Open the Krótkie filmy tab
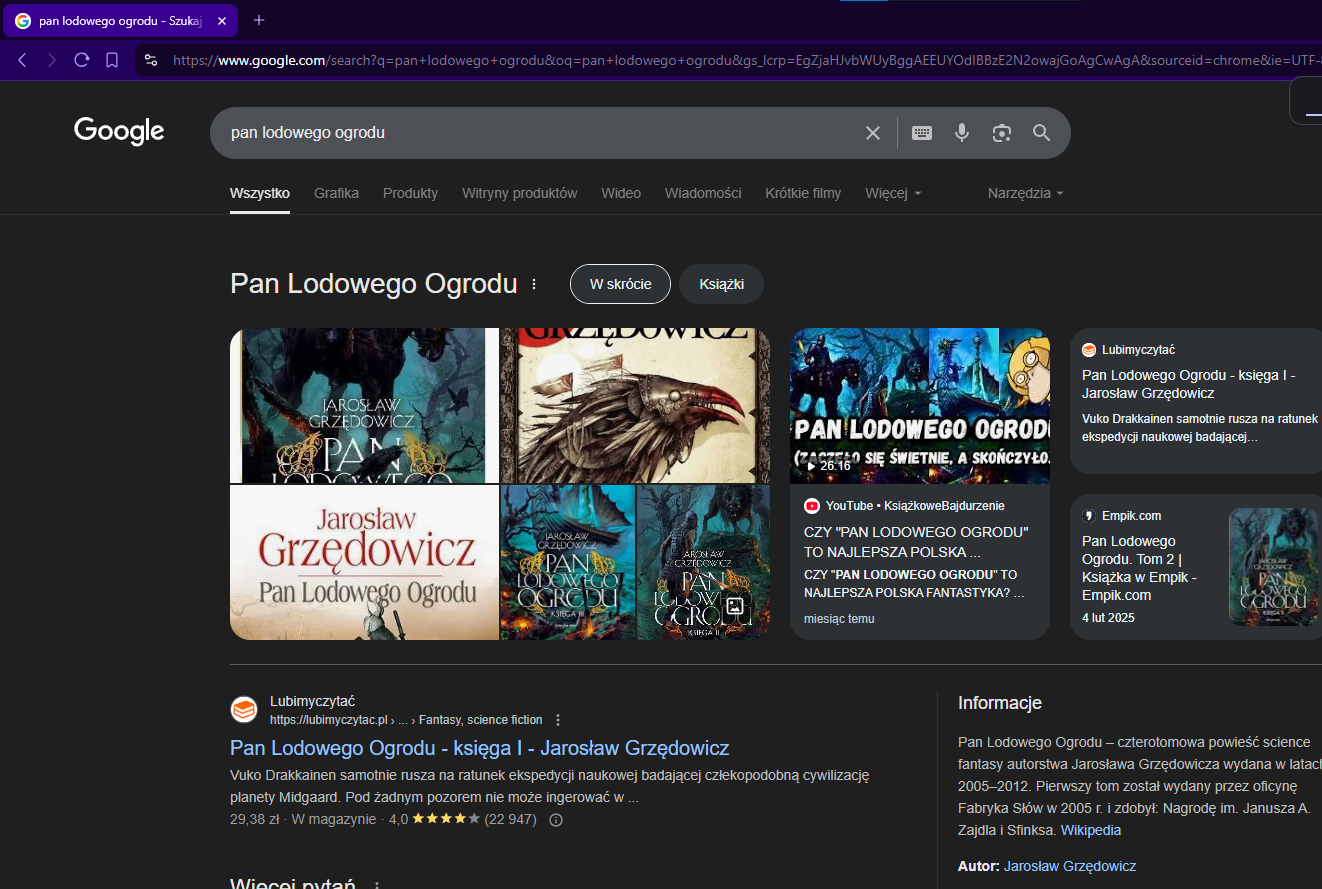1322x889 pixels. [x=803, y=193]
